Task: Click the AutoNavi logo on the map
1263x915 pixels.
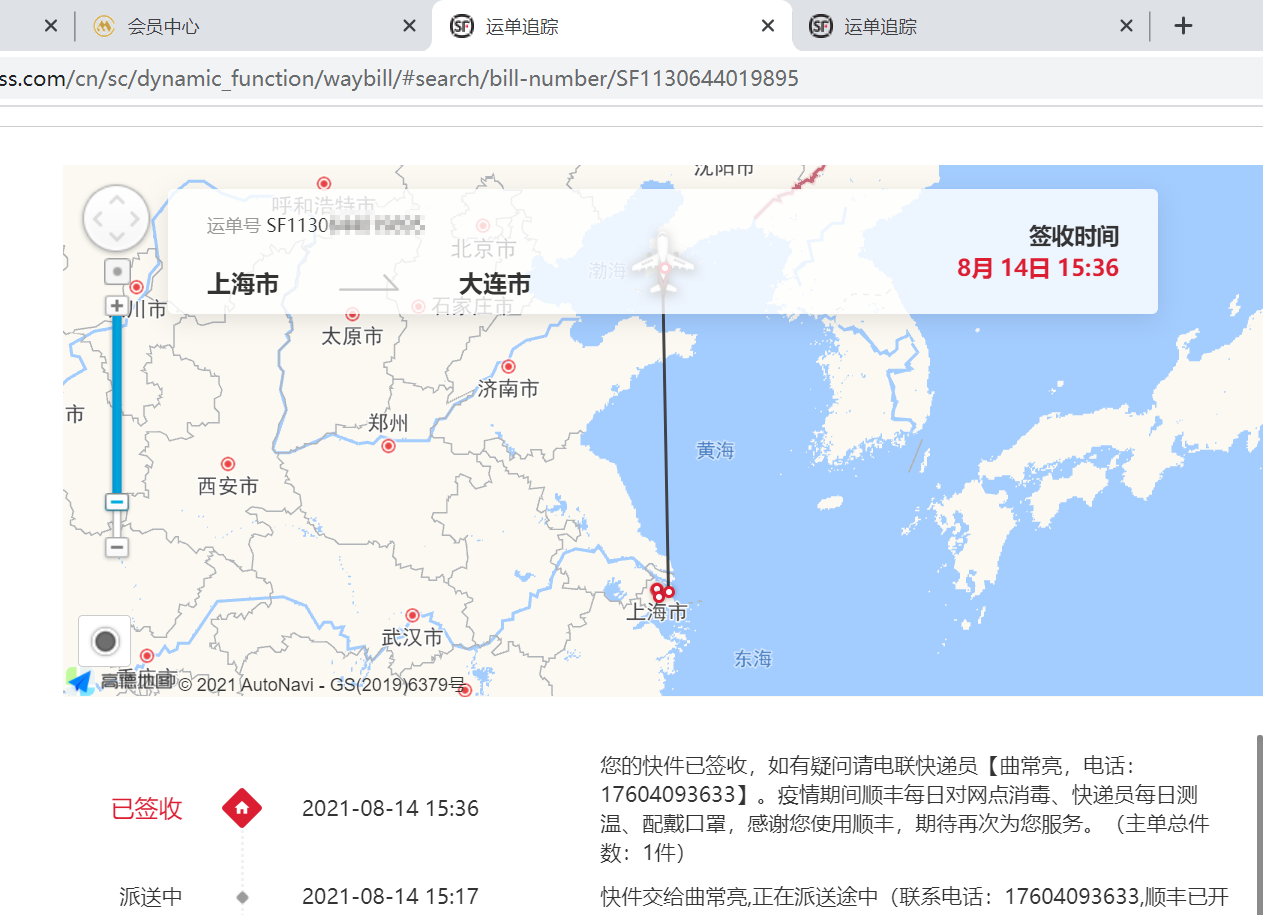Action: pos(81,680)
